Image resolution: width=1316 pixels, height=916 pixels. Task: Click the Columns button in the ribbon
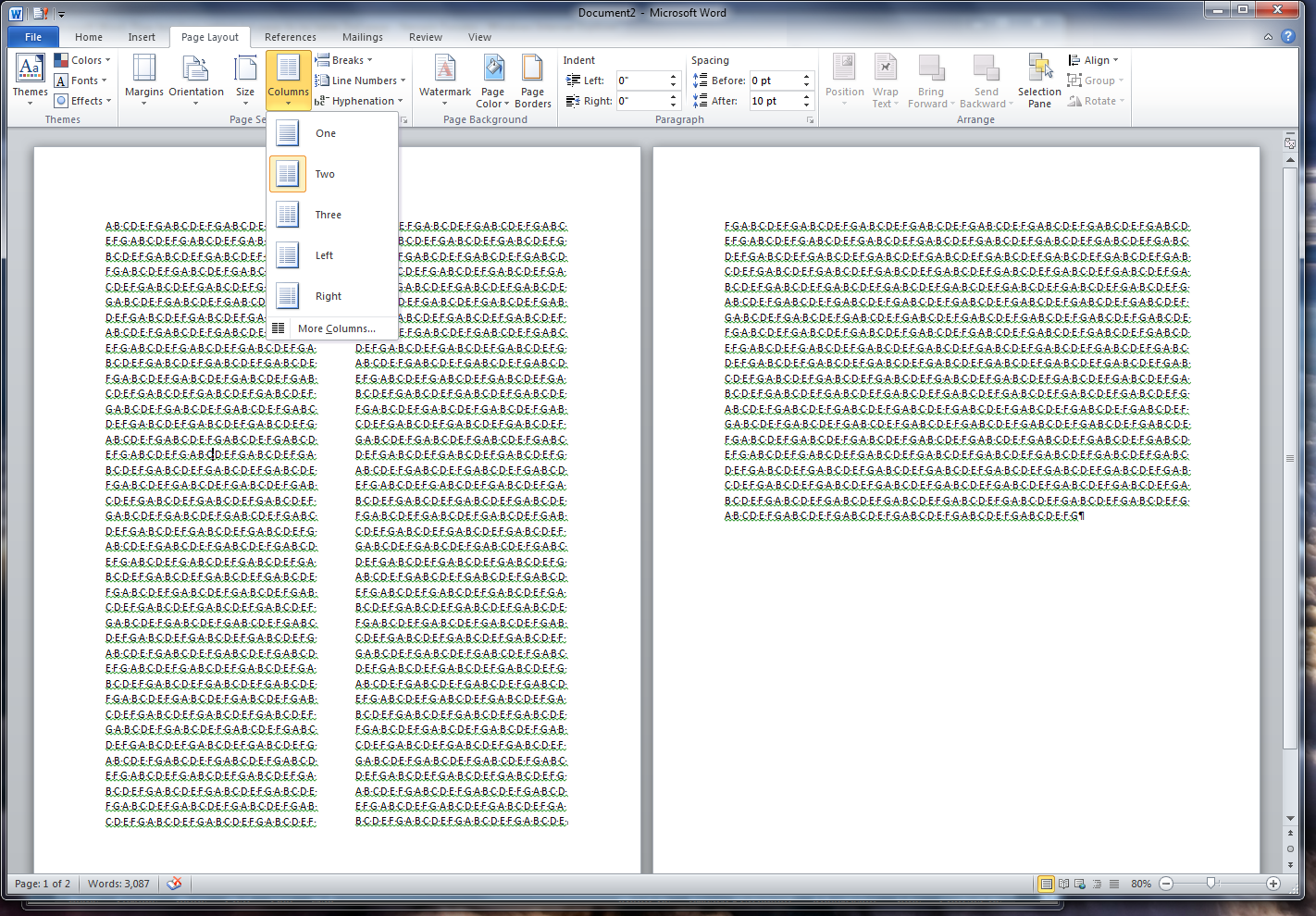point(288,80)
